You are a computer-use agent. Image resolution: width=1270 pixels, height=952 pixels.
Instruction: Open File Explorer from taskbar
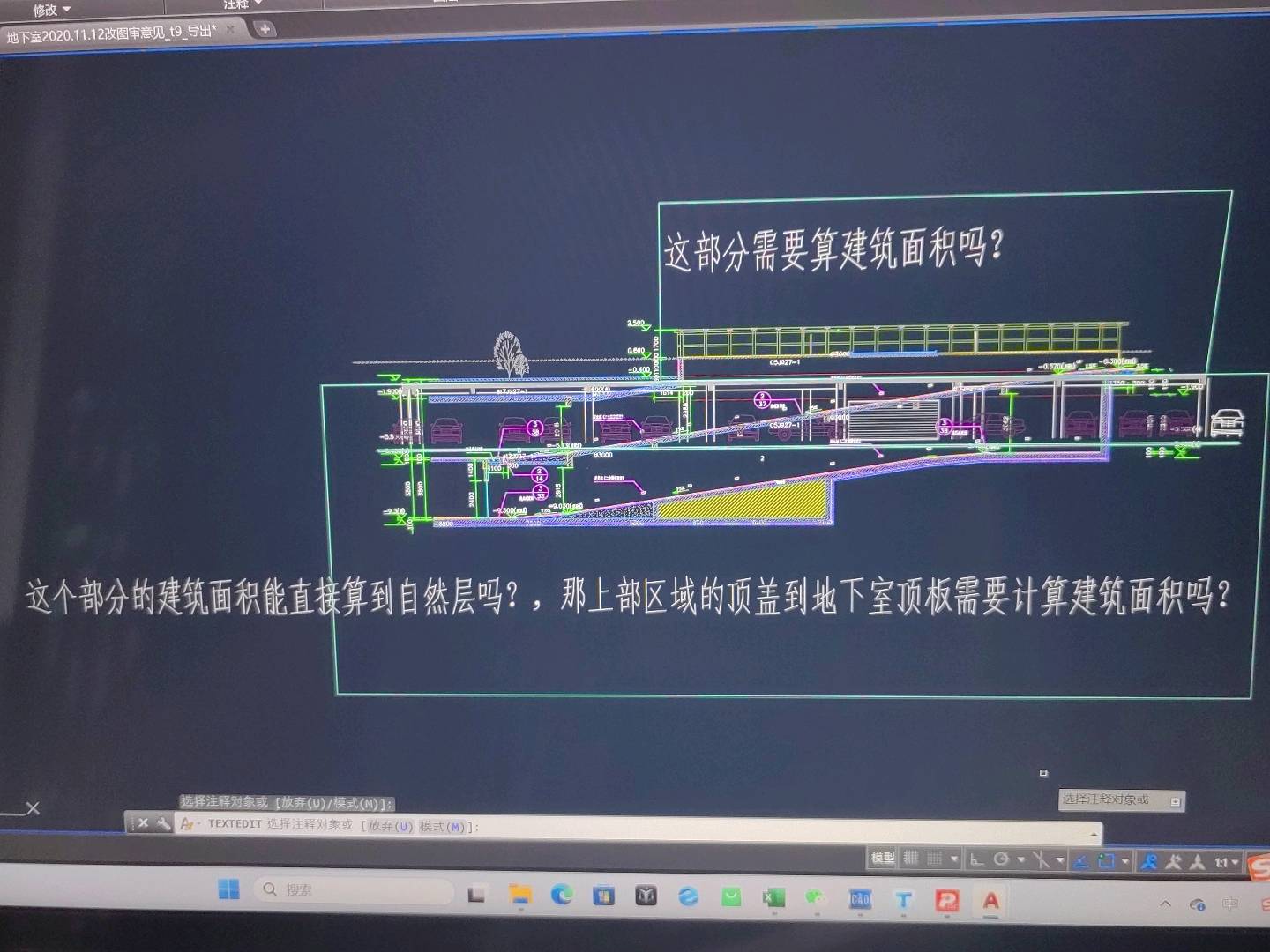click(520, 896)
